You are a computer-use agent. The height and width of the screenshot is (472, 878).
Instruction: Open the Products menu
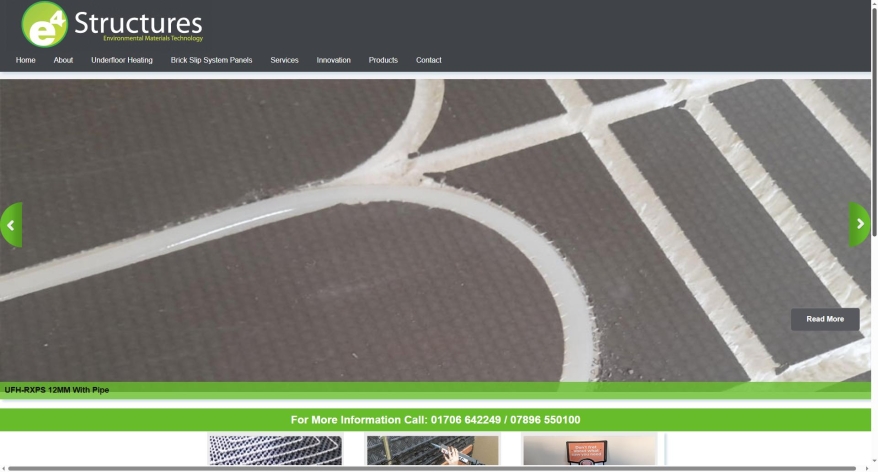click(383, 60)
